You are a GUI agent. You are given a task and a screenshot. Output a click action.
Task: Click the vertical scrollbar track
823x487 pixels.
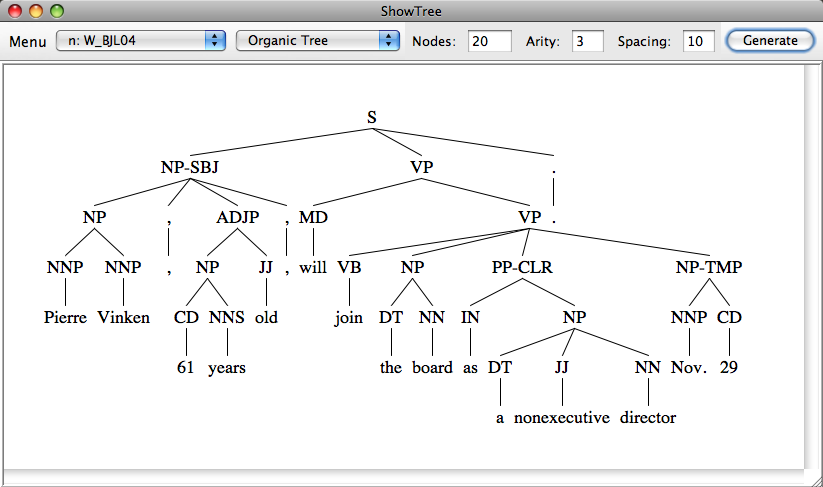(811, 265)
